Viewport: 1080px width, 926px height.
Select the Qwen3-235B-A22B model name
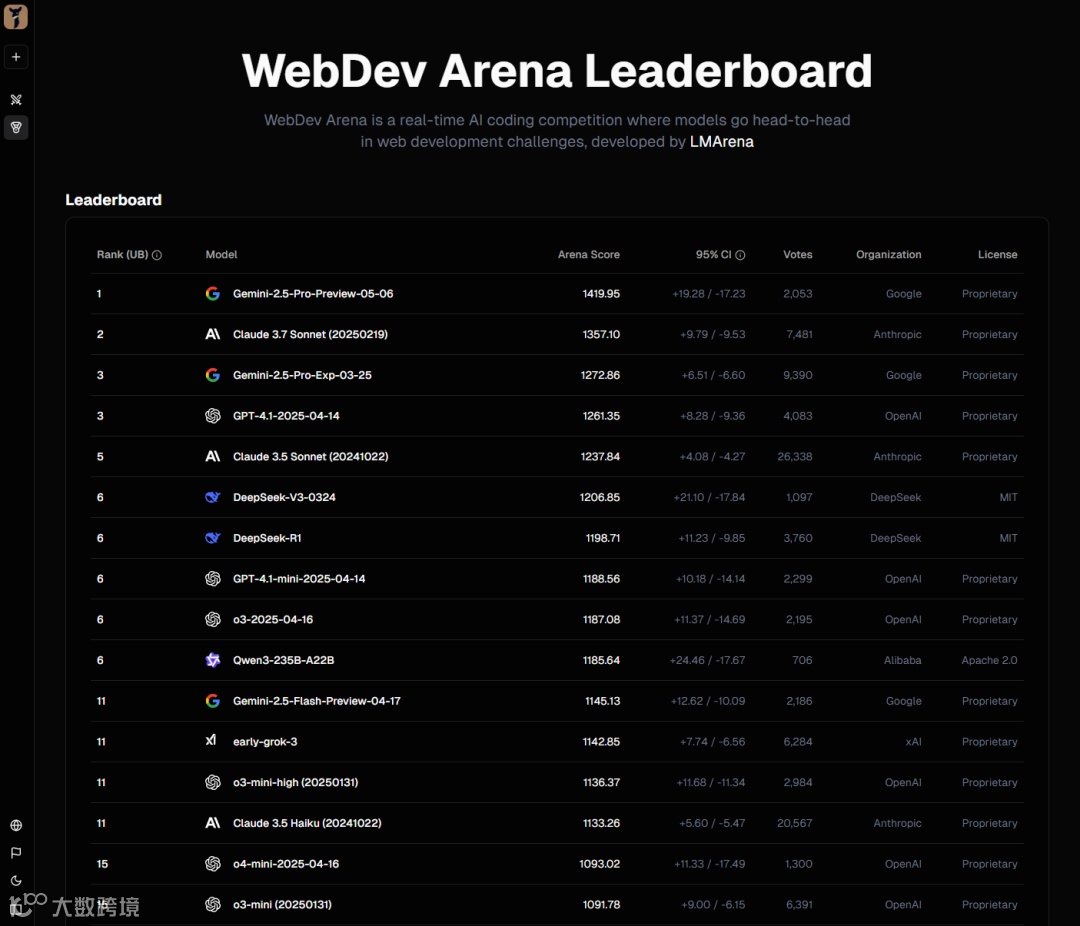[x=283, y=660]
